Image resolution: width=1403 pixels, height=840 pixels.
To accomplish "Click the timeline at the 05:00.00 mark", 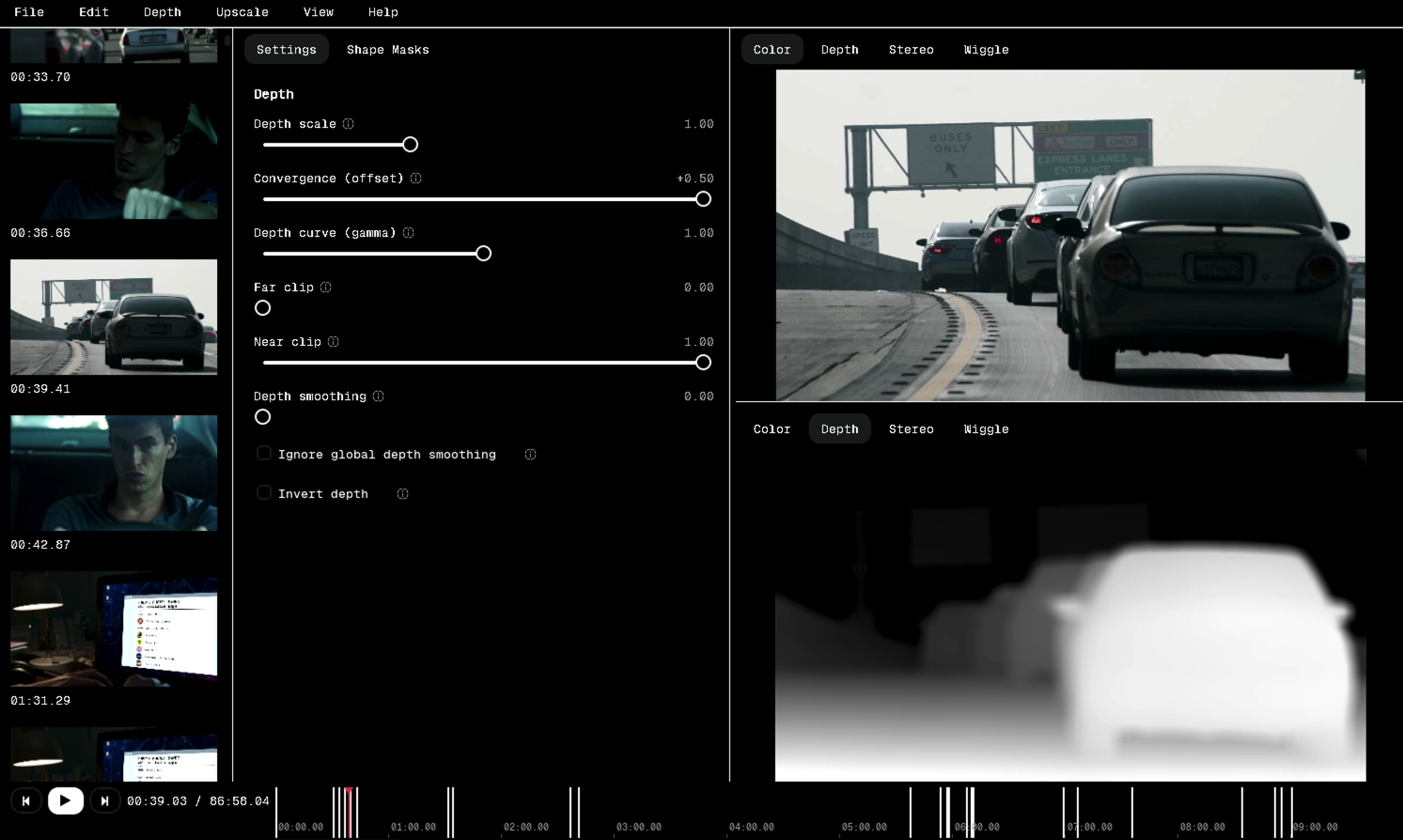I will click(865, 827).
